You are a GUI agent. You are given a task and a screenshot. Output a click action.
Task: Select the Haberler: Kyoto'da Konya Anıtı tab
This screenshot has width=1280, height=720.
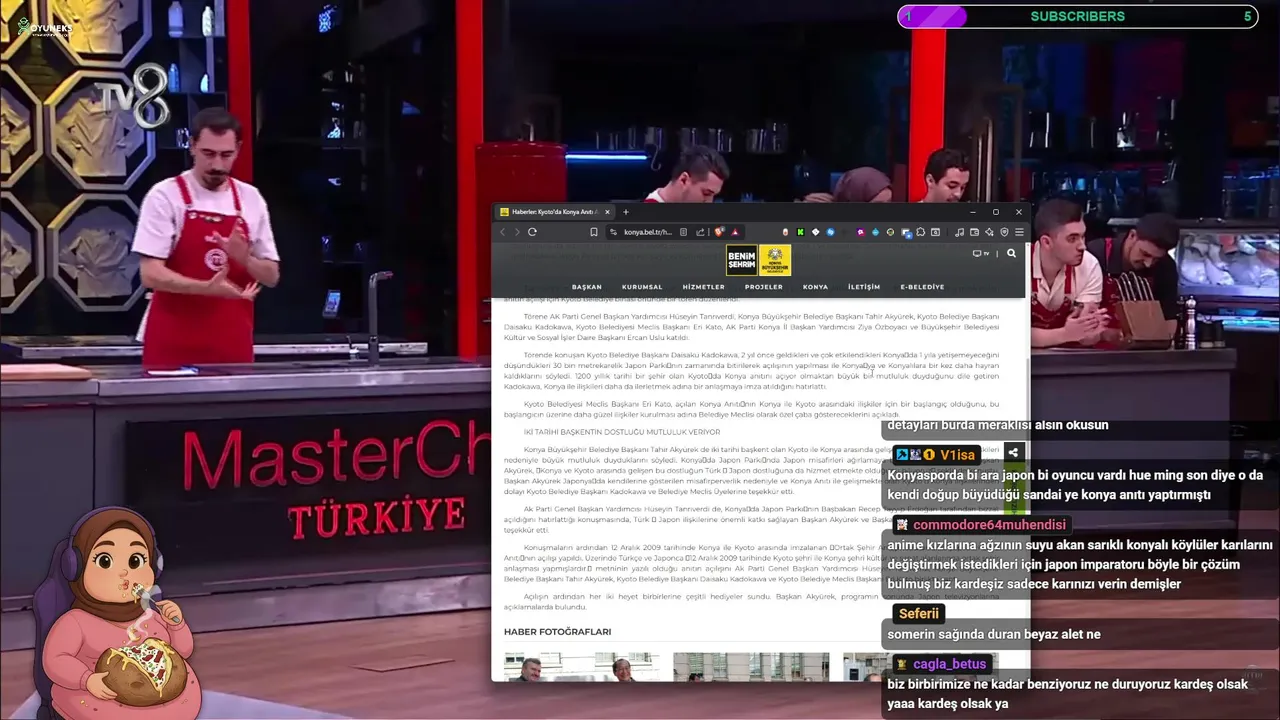tap(555, 212)
